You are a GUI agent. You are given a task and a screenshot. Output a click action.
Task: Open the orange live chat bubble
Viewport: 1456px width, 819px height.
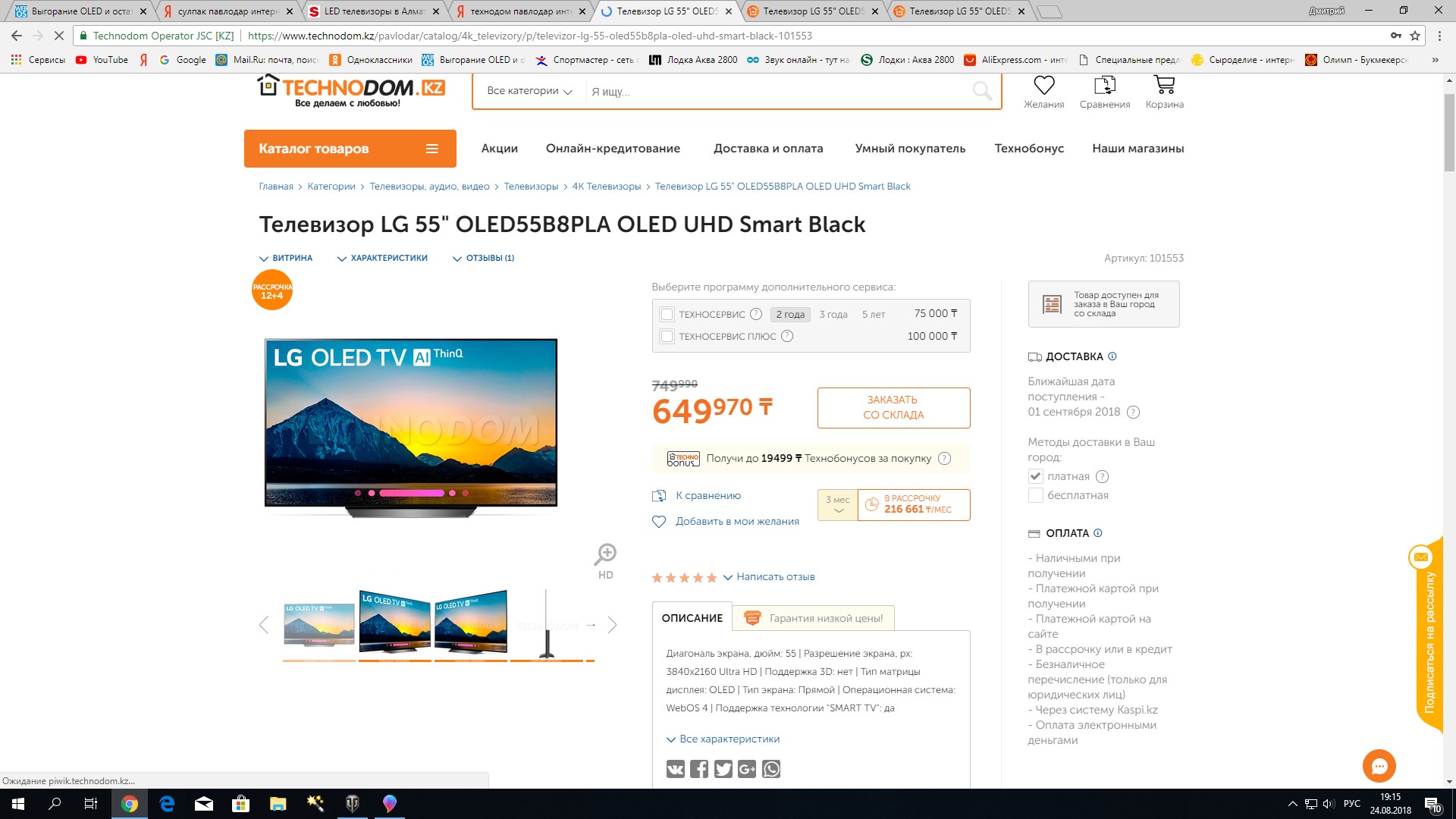(x=1379, y=766)
